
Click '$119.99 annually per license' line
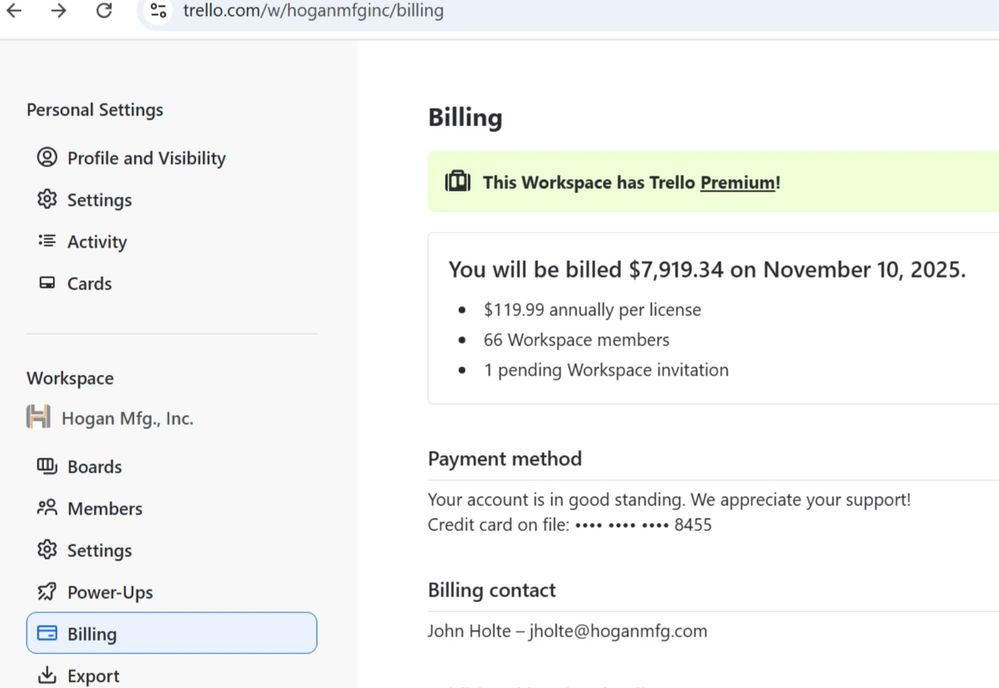point(593,310)
